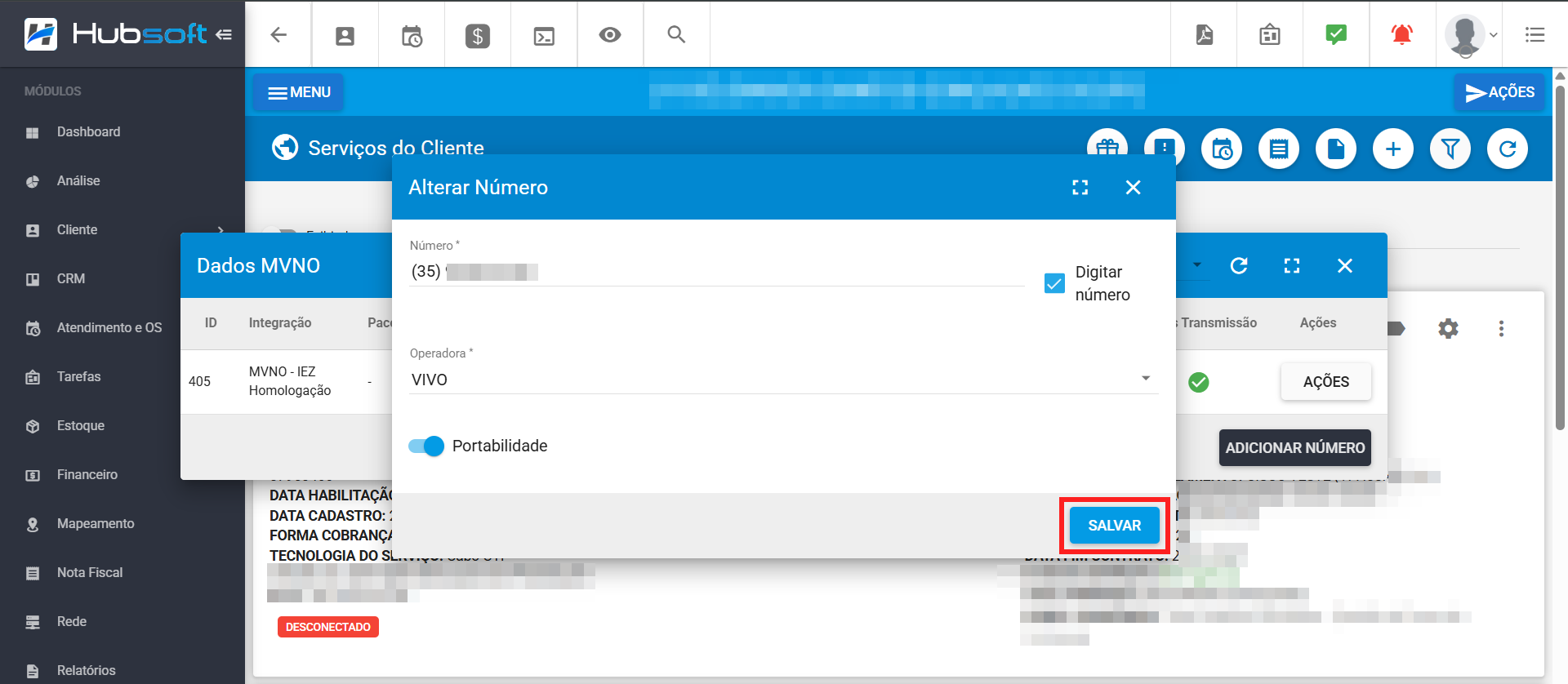Click the eye icon in top toolbar
1568x684 pixels.
tap(610, 35)
